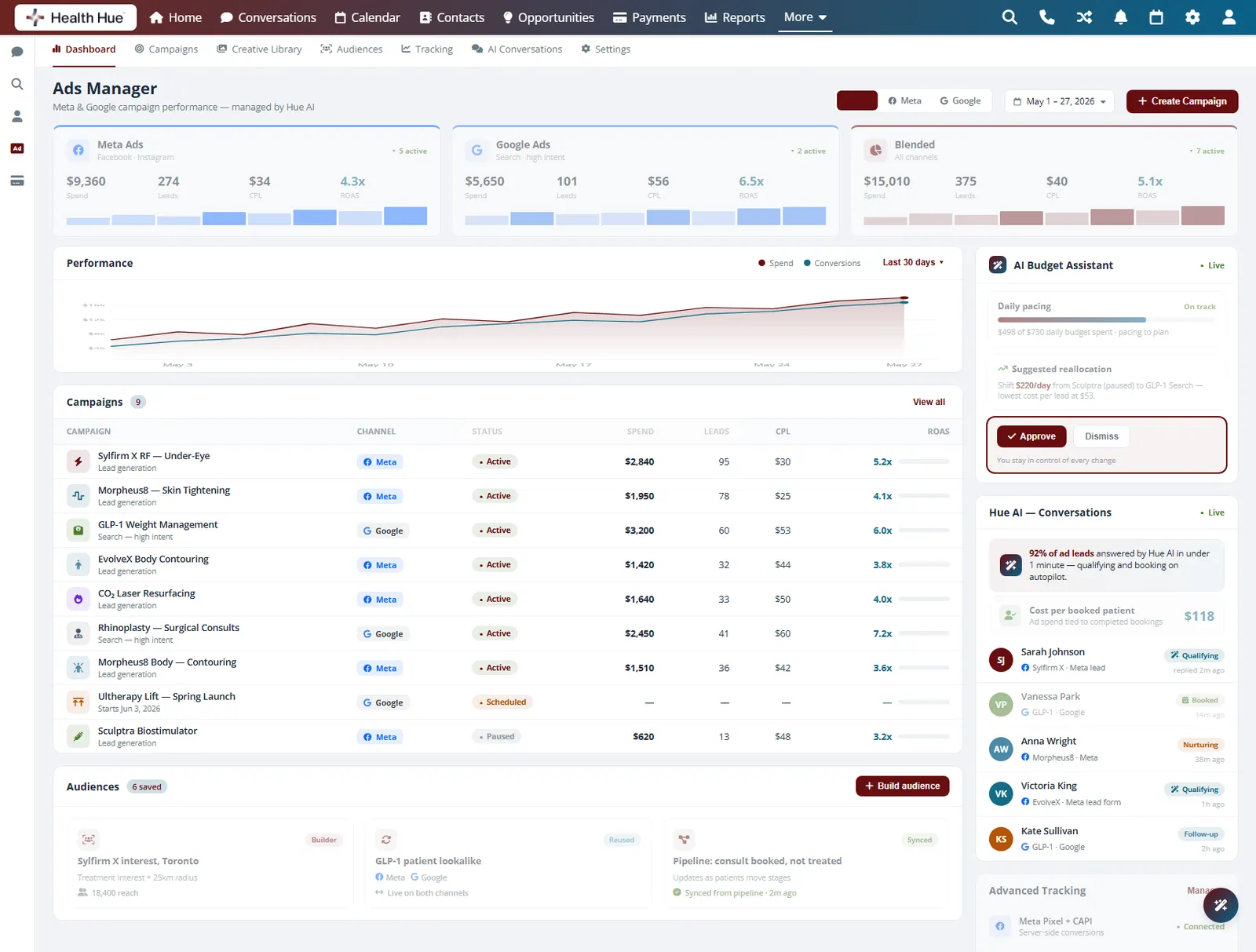This screenshot has height=952, width=1256.
Task: Open Payments in top nav
Action: pyautogui.click(x=649, y=17)
